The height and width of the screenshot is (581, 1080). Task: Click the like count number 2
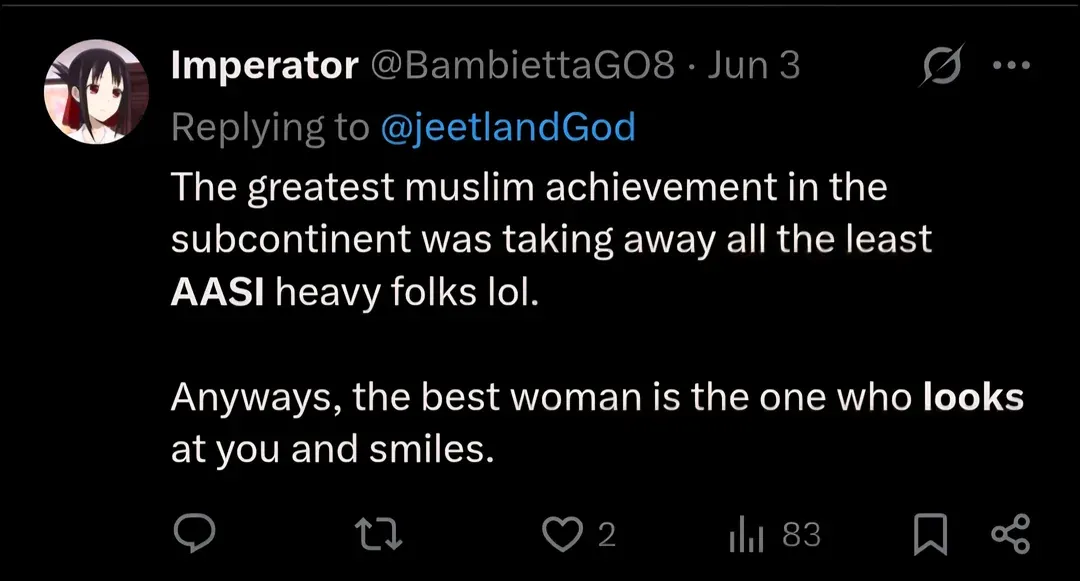tap(606, 536)
